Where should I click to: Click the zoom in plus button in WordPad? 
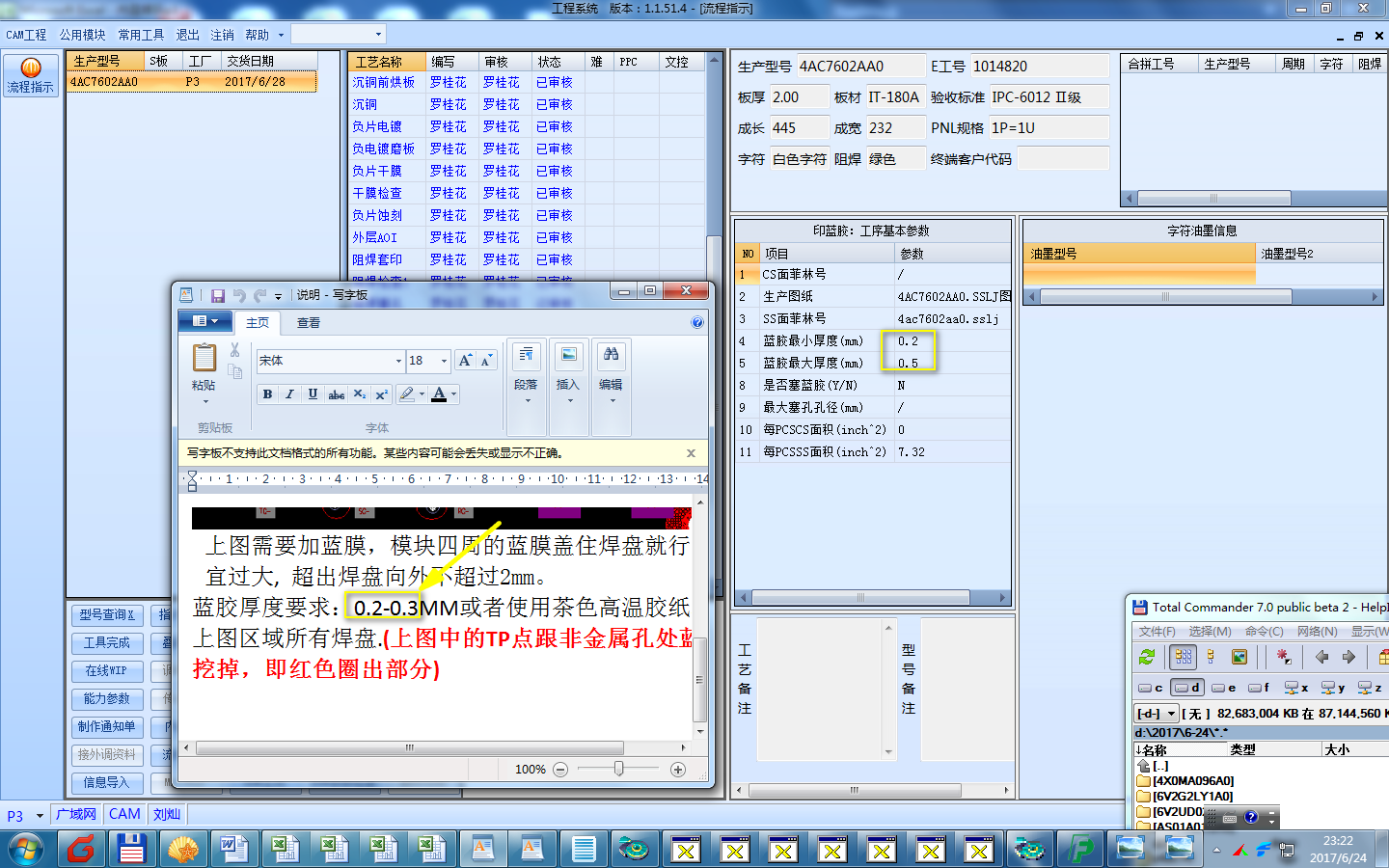click(x=678, y=769)
